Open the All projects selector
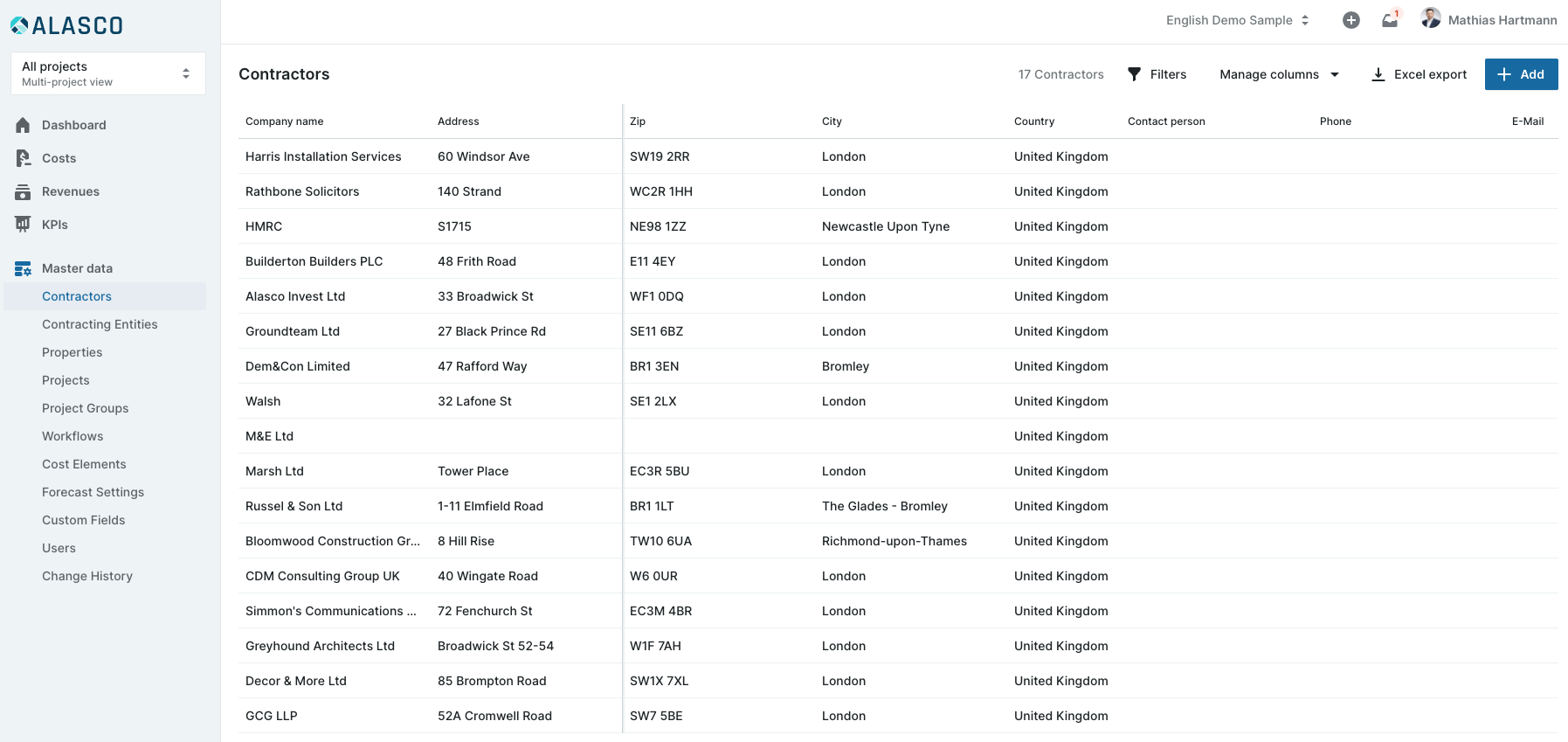The image size is (1568, 742). tap(107, 73)
